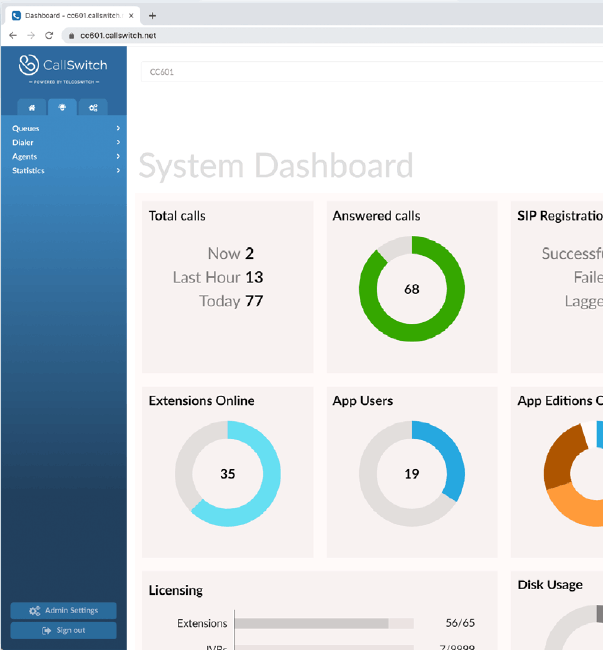This screenshot has width=603, height=650.
Task: Open a new browser tab
Action: click(153, 15)
